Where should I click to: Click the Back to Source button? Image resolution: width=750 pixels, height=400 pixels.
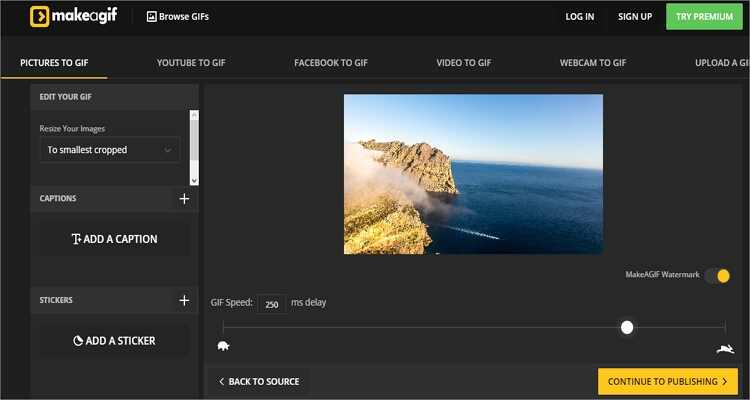point(259,381)
